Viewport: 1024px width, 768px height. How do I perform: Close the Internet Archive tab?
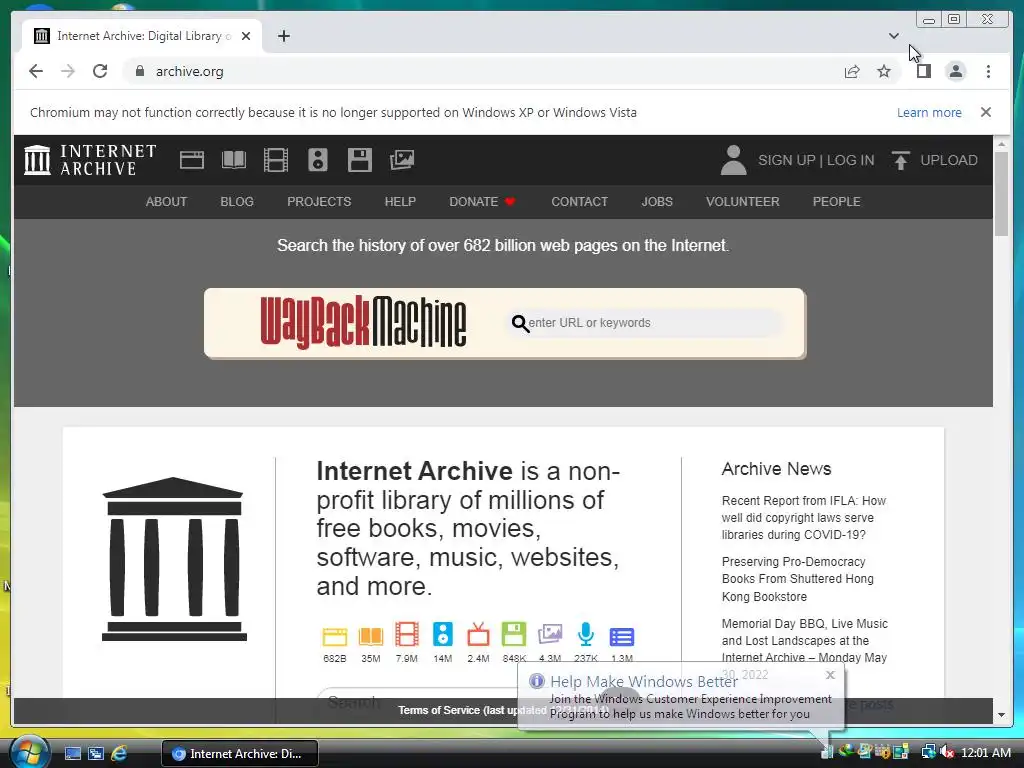[246, 36]
